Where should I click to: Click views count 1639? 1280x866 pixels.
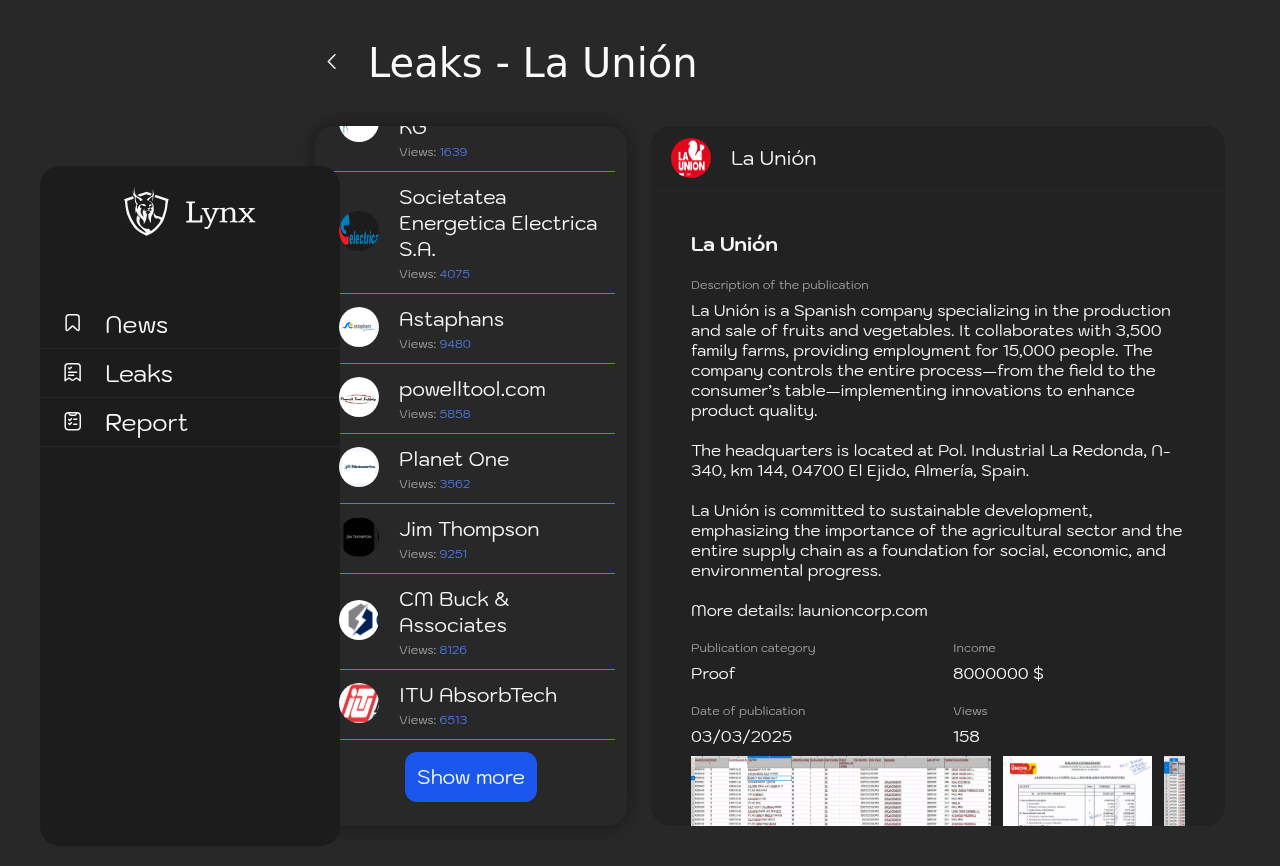click(453, 152)
